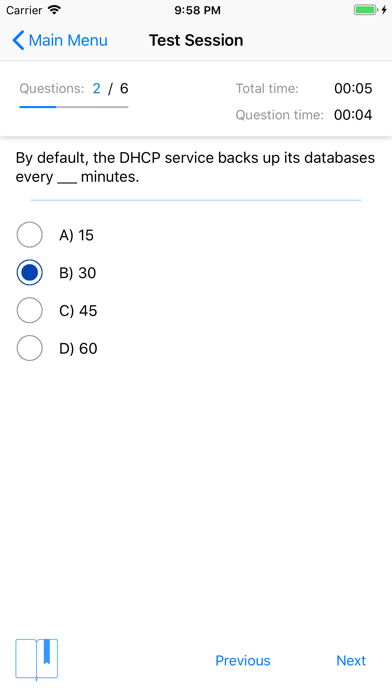Go to the Next question

[x=351, y=660]
